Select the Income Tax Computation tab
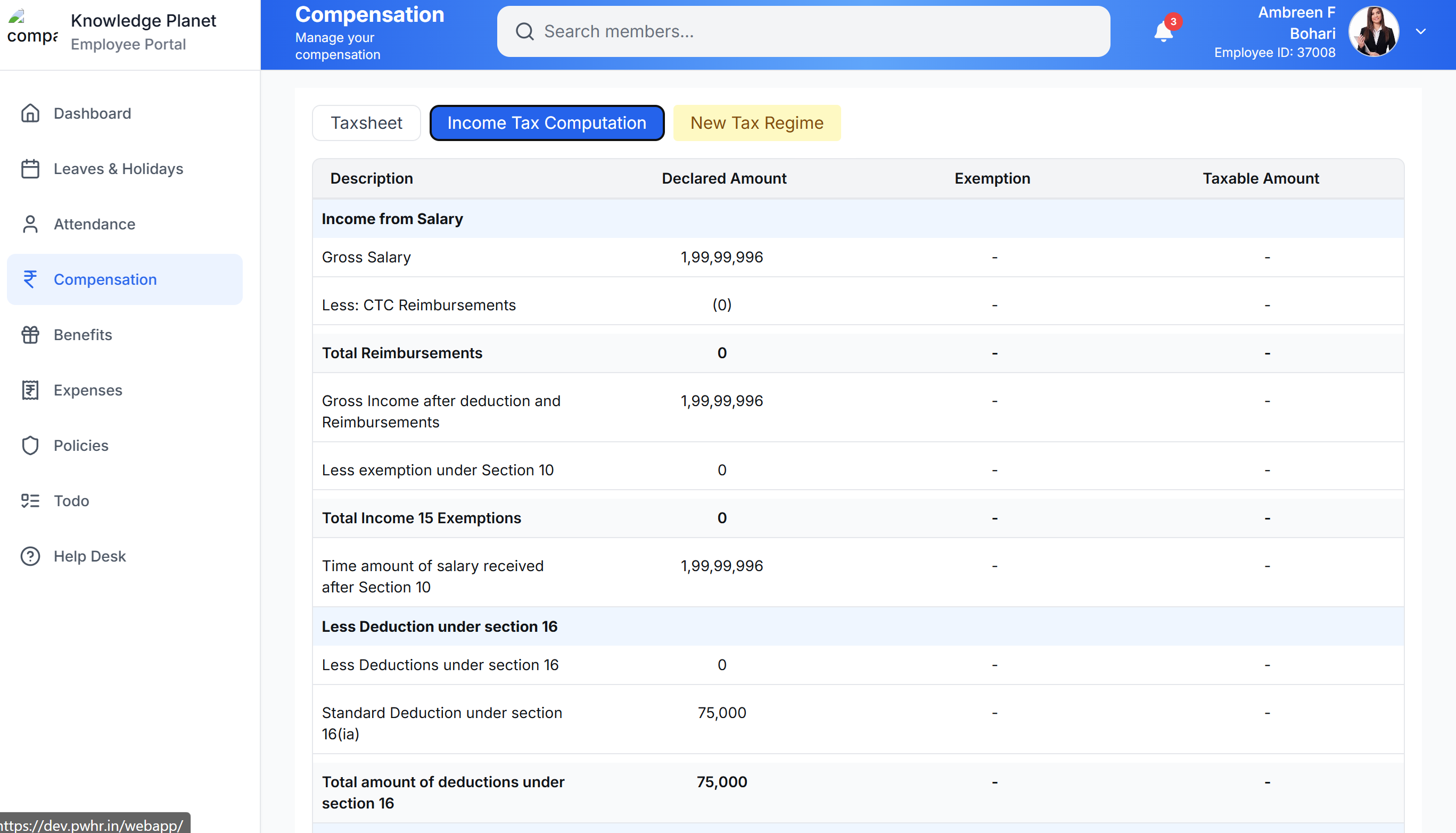1456x833 pixels. 546,122
